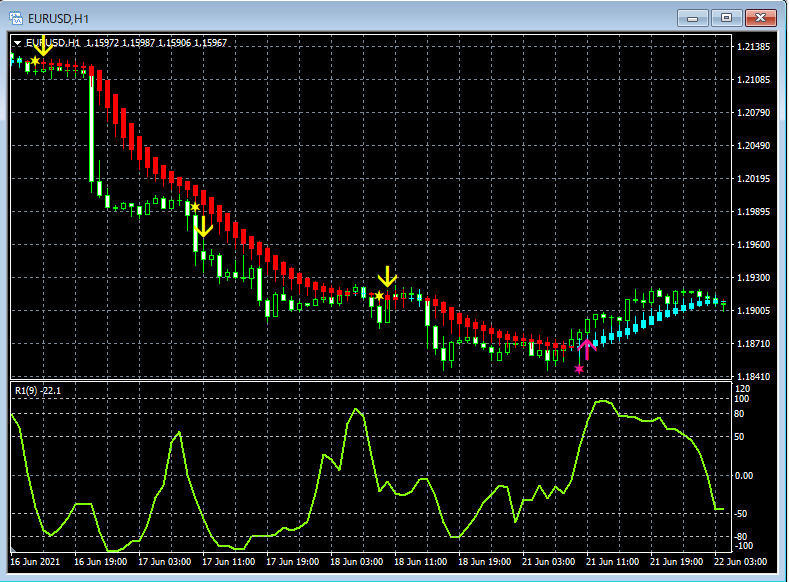The image size is (789, 582).
Task: Click the 16 Jun 19:00 time label
Action: [100, 561]
